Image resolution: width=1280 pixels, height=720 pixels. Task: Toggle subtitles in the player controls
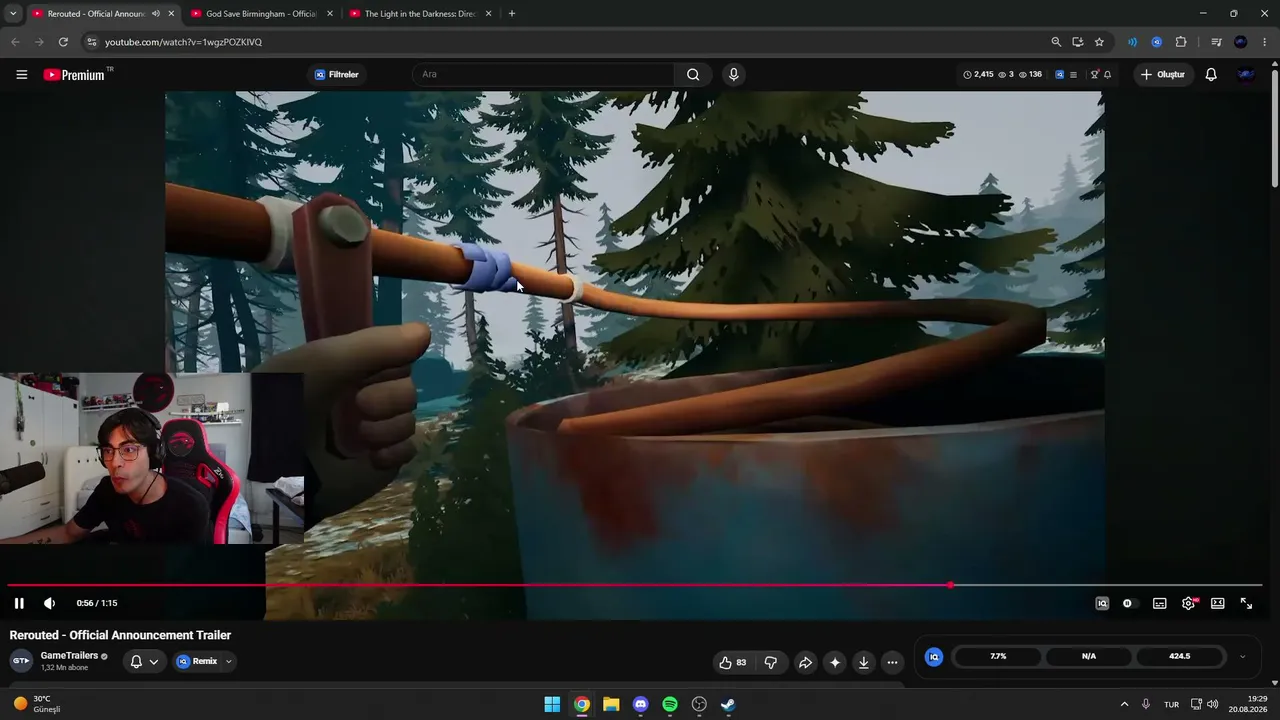tap(1159, 603)
